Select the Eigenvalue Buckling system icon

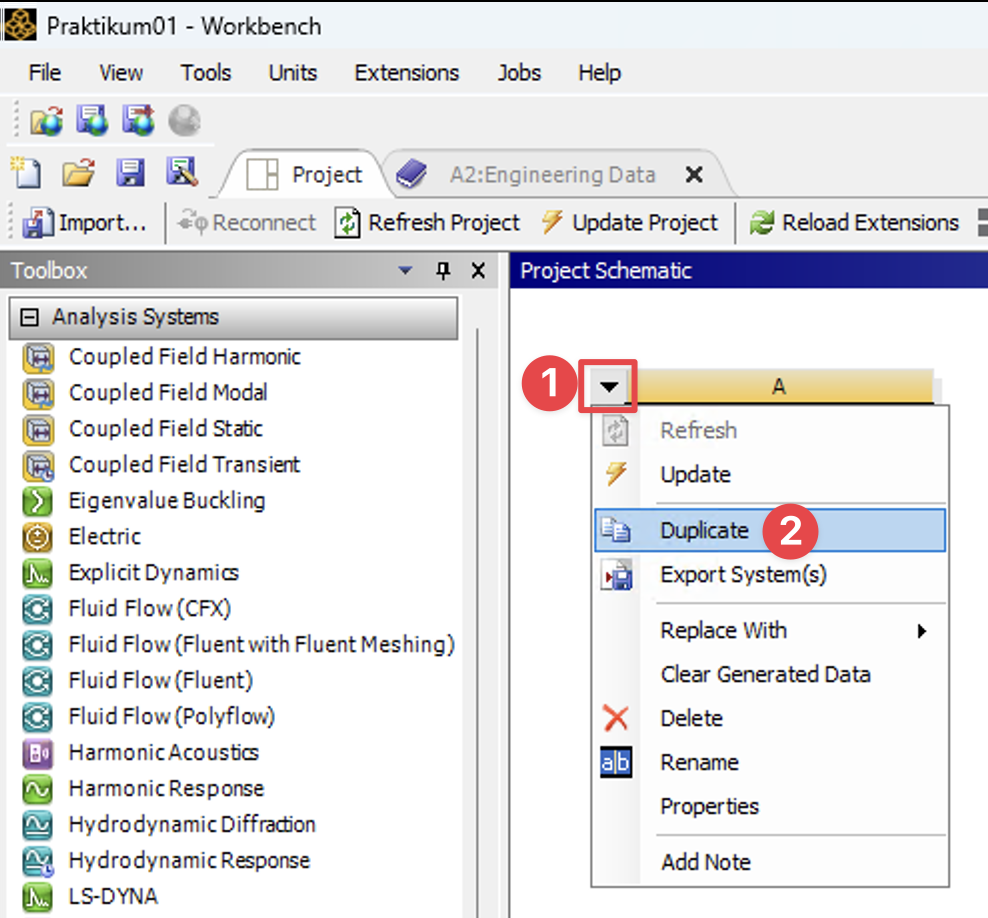(37, 501)
